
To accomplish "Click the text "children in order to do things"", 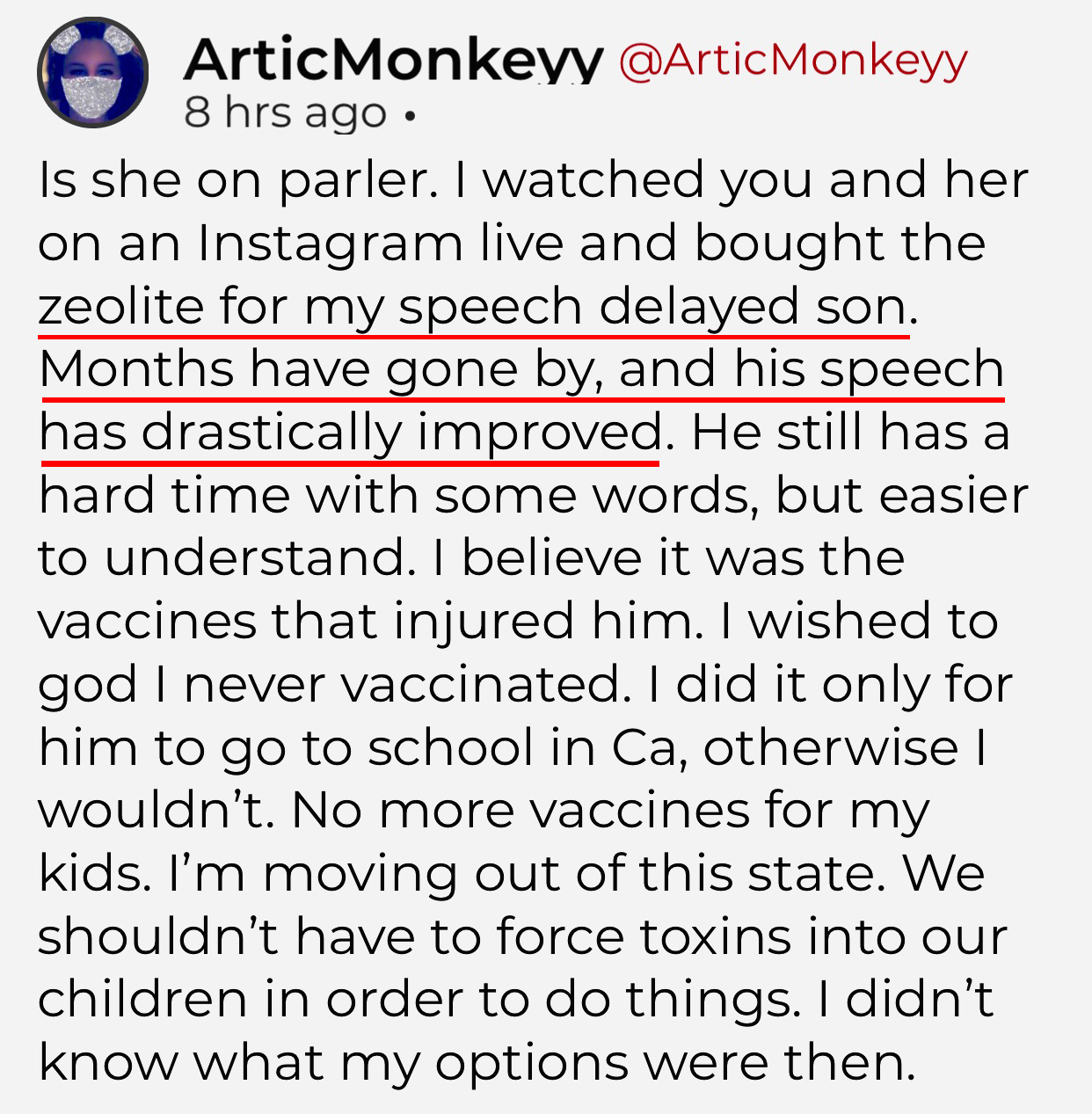I will tap(417, 1000).
